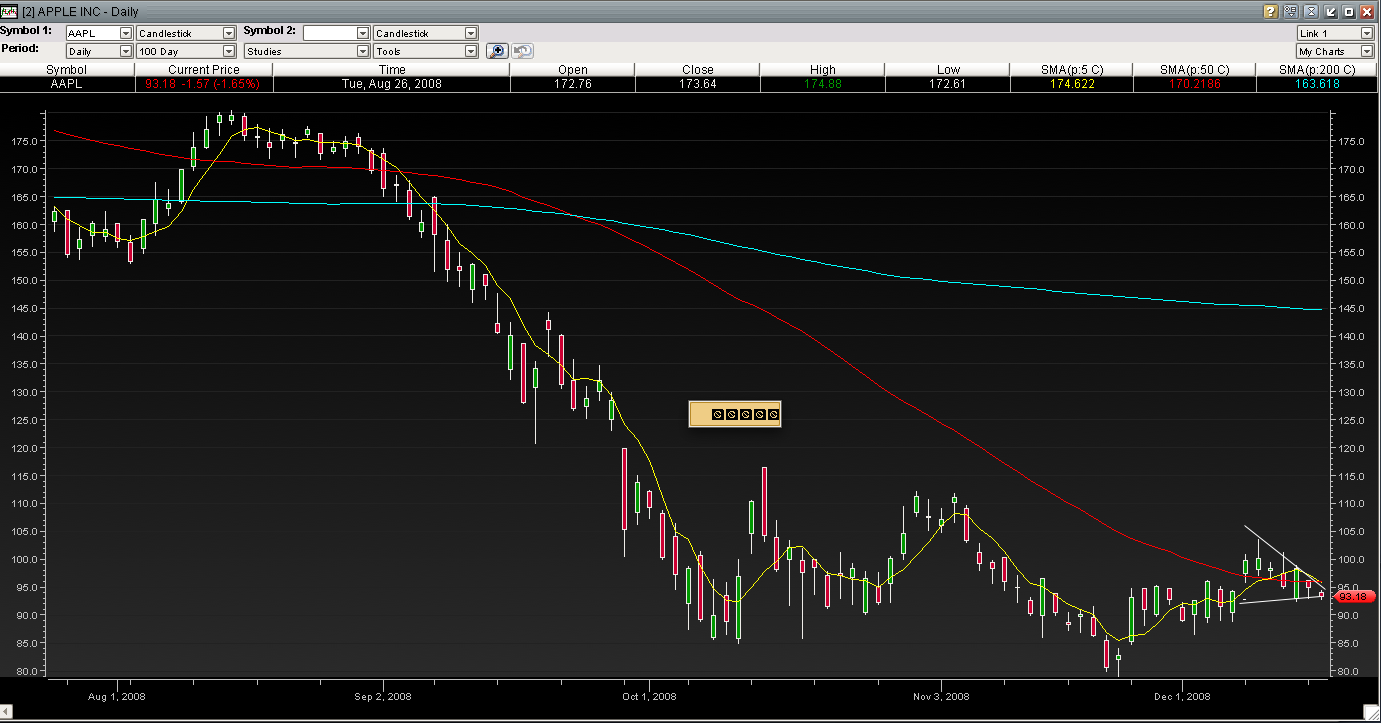Expand the Daily period dropdown
The width and height of the screenshot is (1381, 723).
coord(125,51)
